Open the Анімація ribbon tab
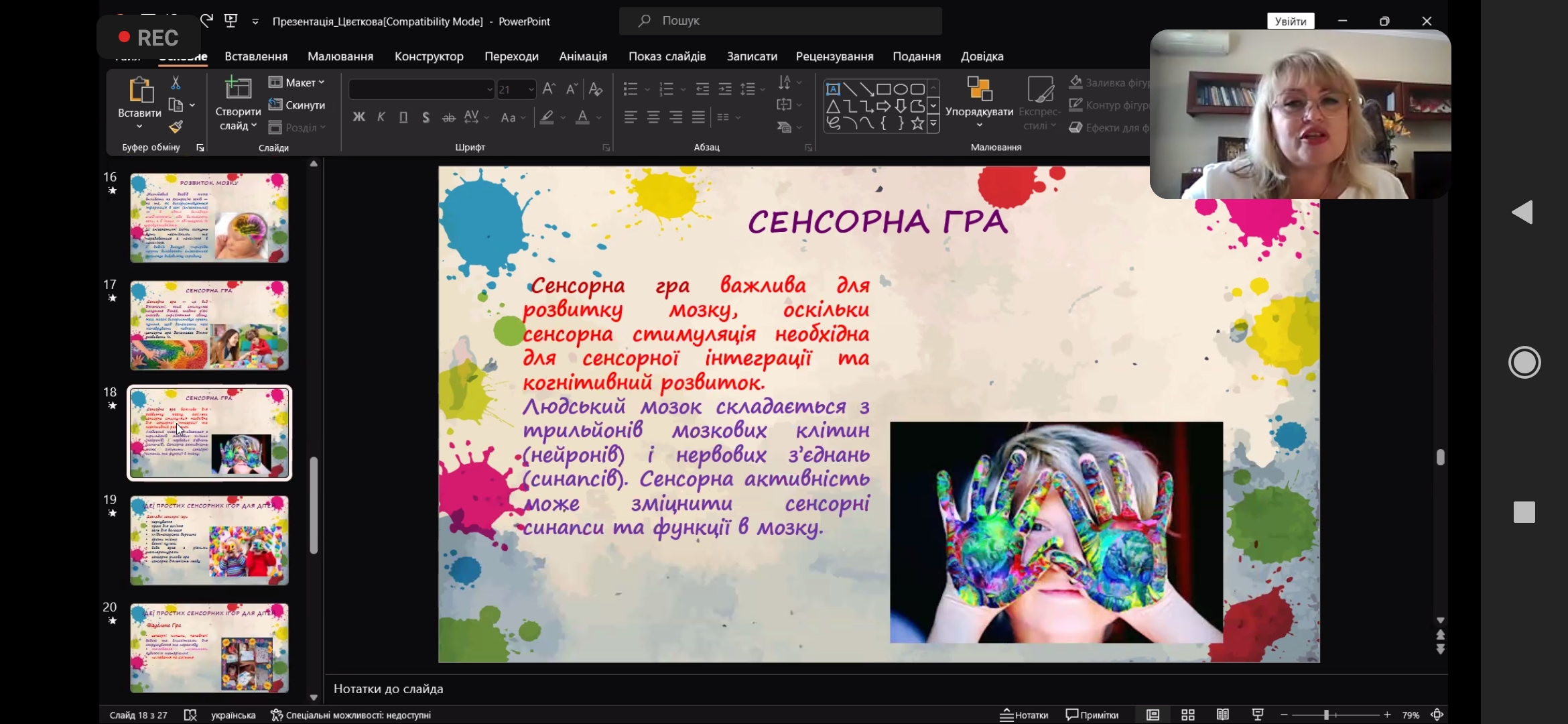 583,56
